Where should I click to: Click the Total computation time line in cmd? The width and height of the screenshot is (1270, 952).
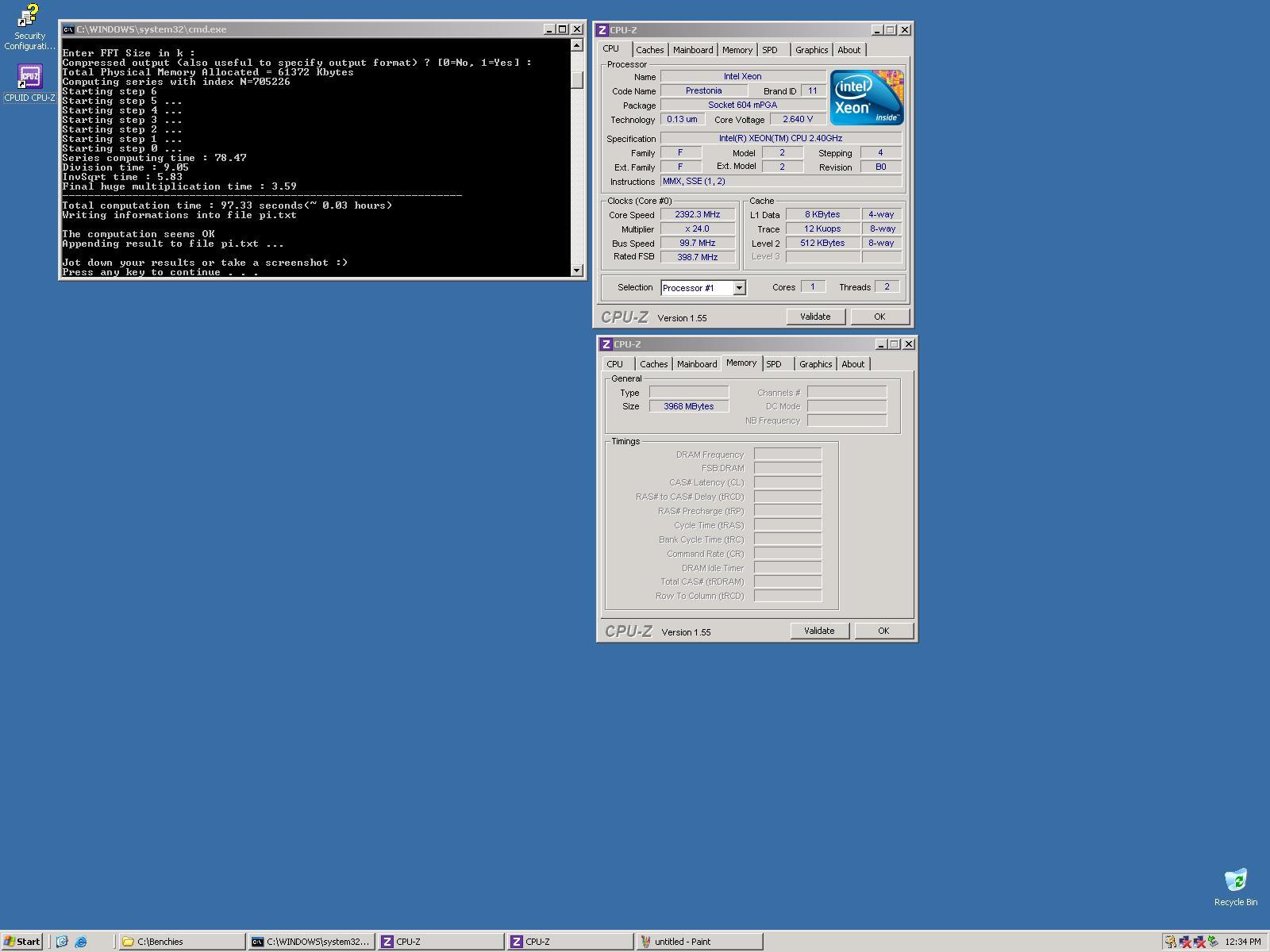click(x=227, y=205)
